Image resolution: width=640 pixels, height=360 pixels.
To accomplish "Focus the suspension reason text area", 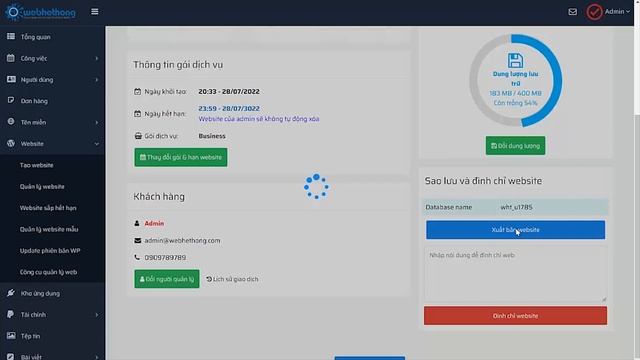I will [x=516, y=274].
